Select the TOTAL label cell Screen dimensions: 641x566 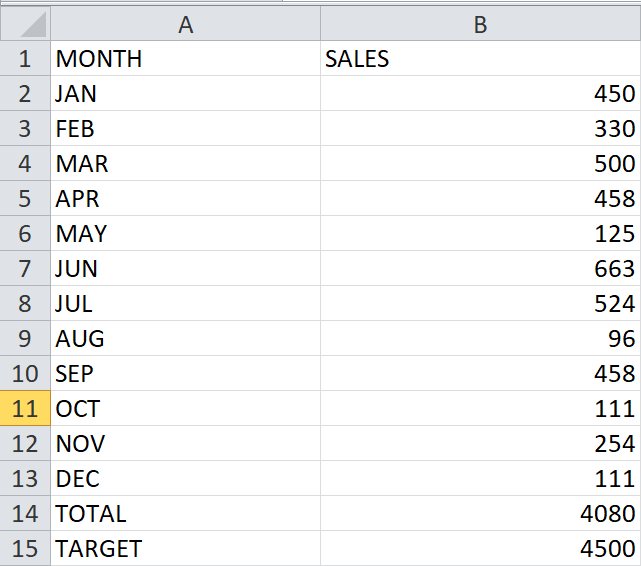185,514
